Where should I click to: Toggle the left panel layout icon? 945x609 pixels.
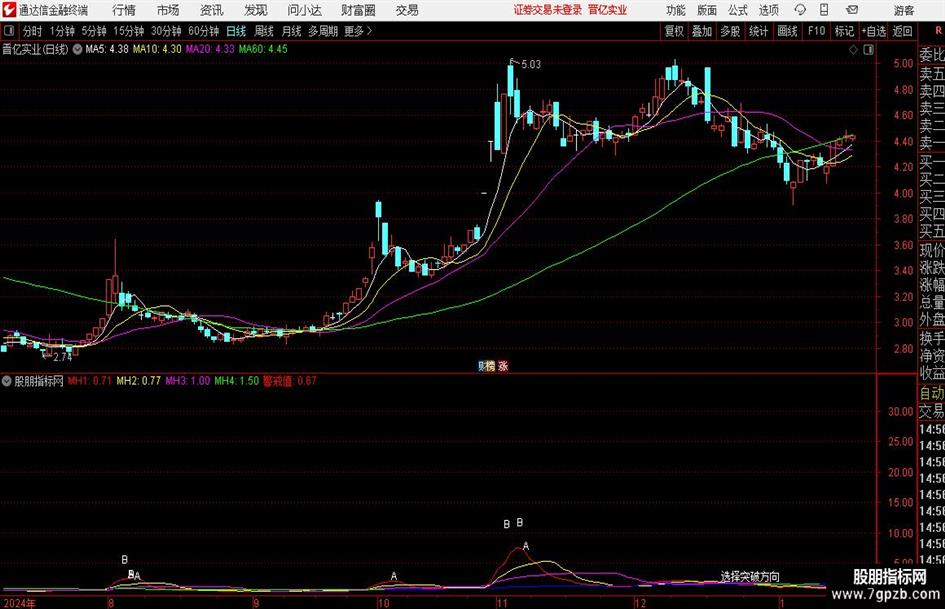tap(9, 31)
